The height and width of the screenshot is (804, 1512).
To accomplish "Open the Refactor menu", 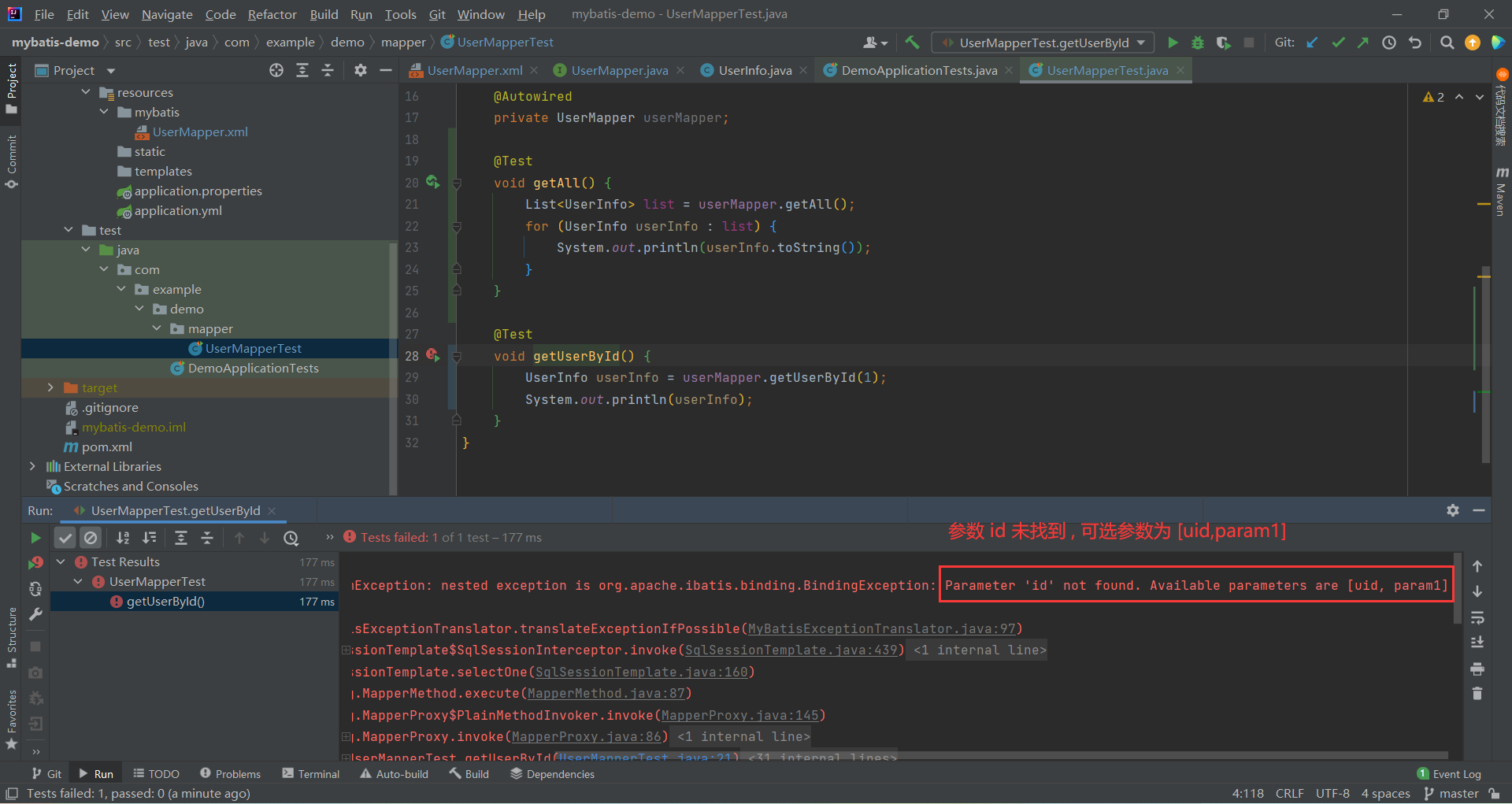I will point(272,14).
